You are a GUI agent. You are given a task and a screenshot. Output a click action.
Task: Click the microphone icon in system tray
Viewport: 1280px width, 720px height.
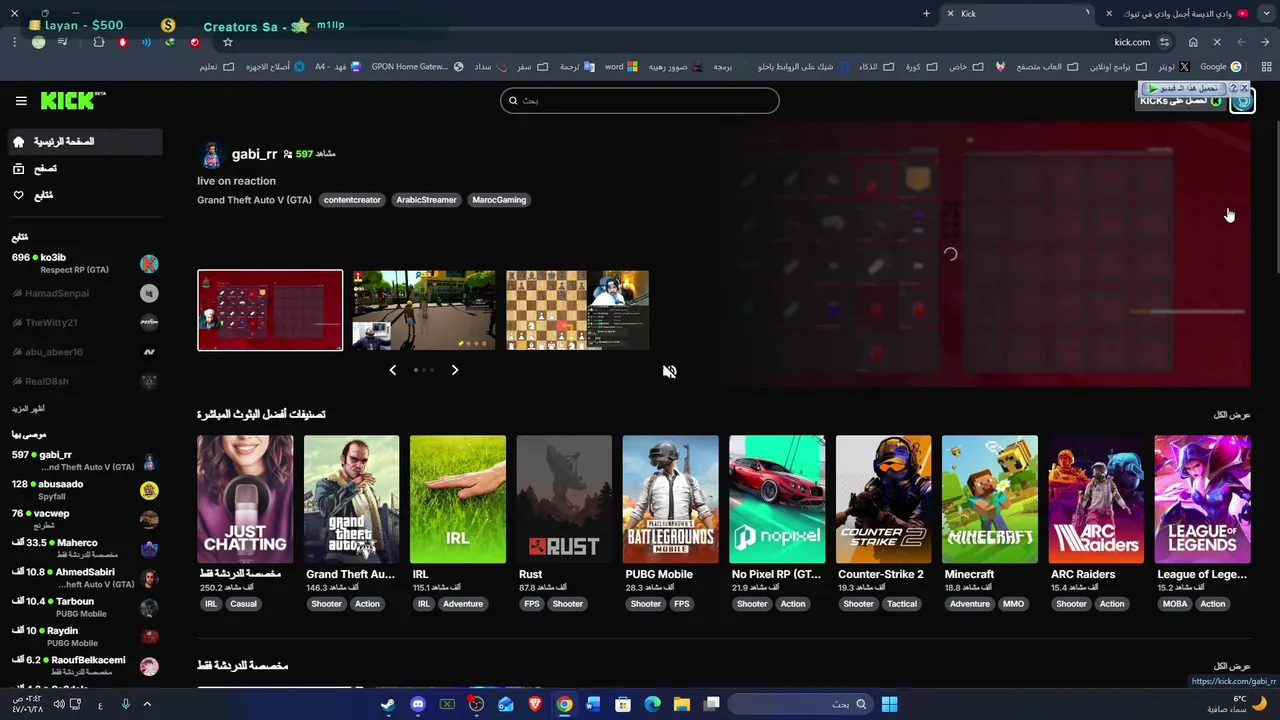(126, 704)
